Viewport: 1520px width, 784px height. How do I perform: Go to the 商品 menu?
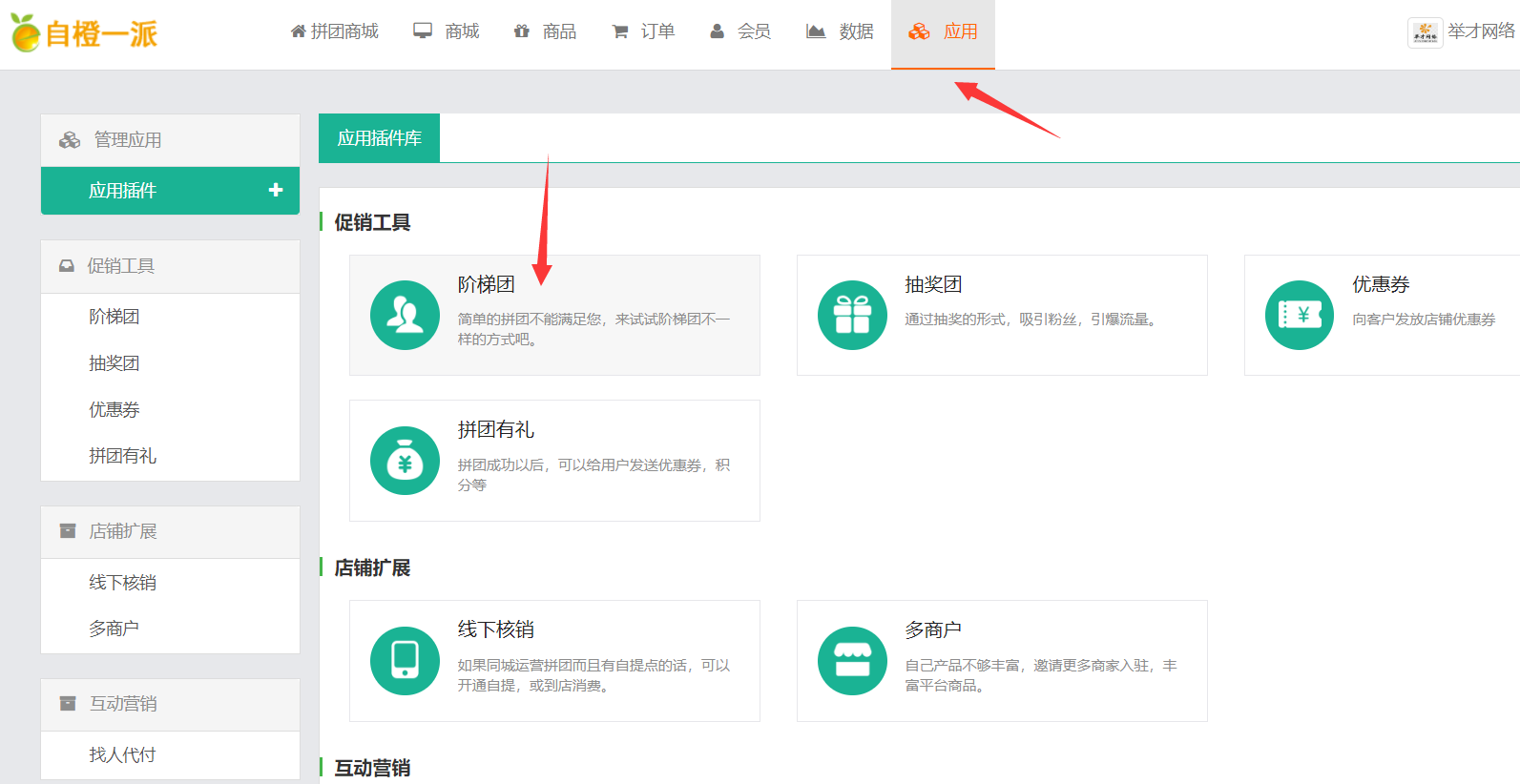point(545,31)
